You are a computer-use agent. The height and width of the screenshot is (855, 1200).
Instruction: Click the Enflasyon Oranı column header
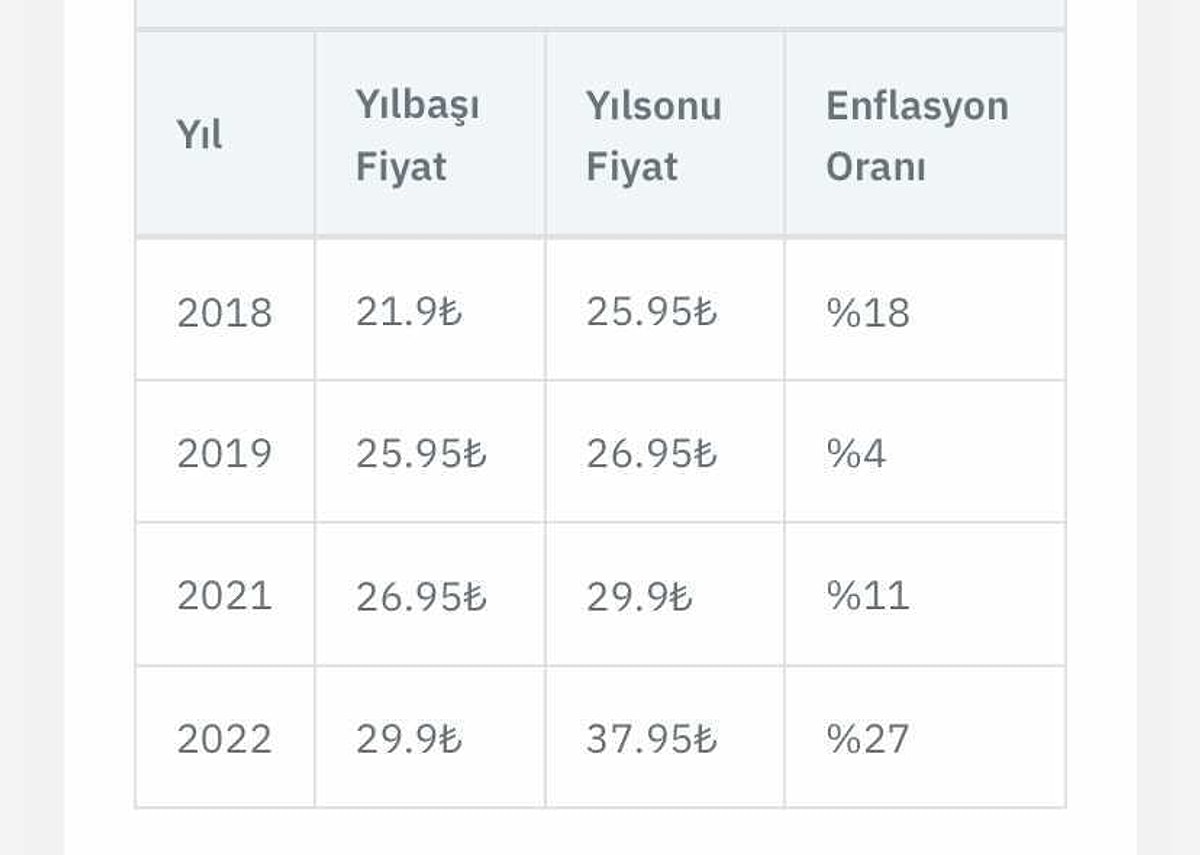click(x=917, y=135)
